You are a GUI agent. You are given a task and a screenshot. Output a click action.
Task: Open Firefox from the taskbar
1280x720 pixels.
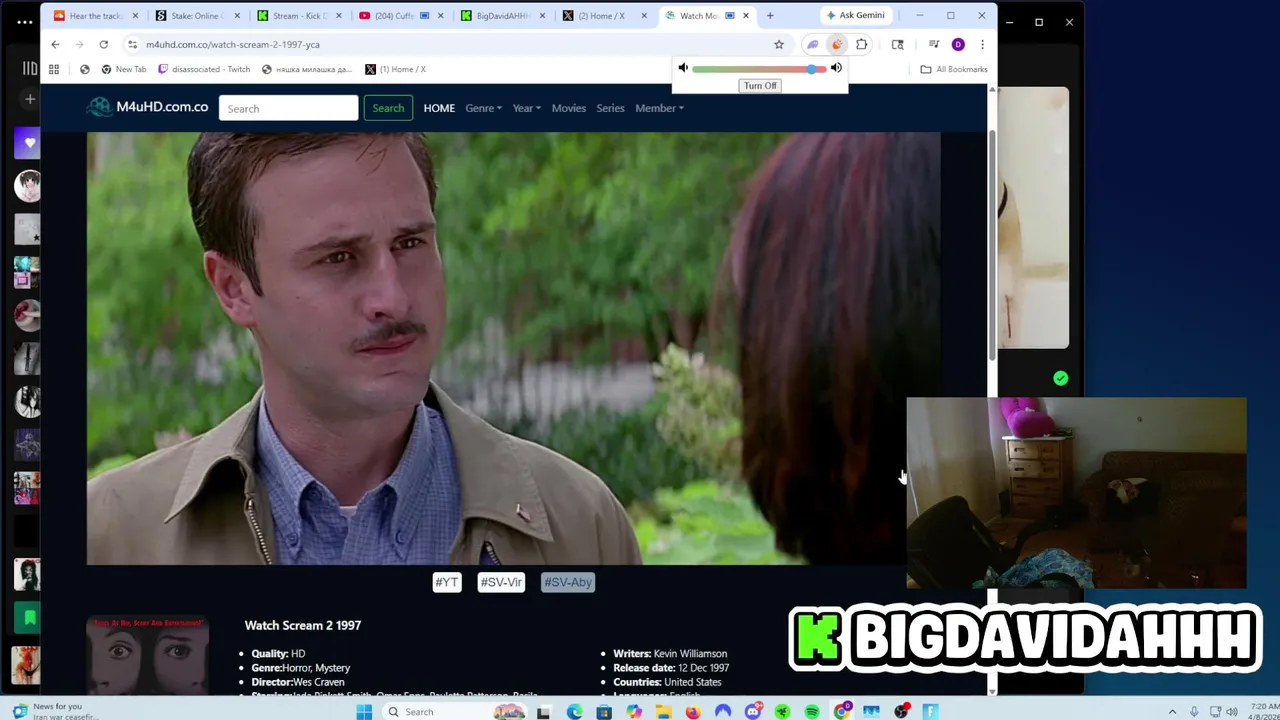pyautogui.click(x=693, y=711)
